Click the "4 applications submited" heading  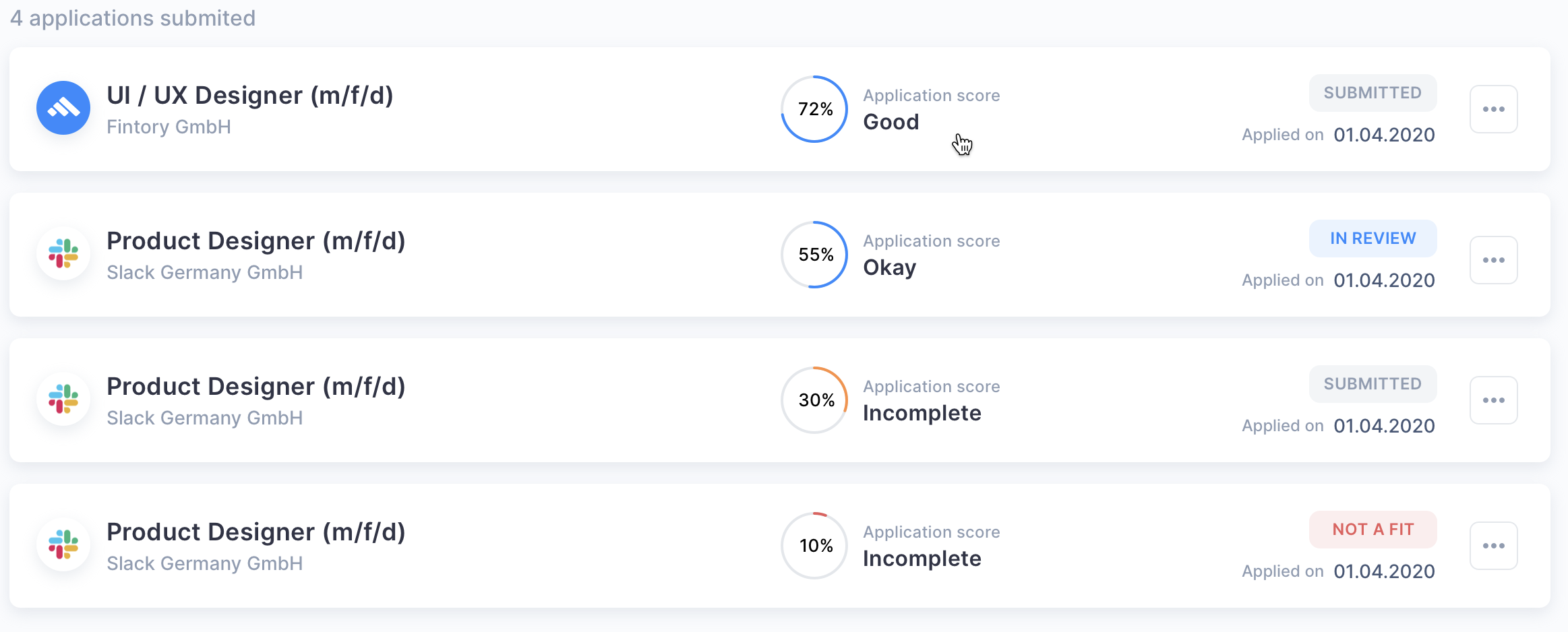133,18
